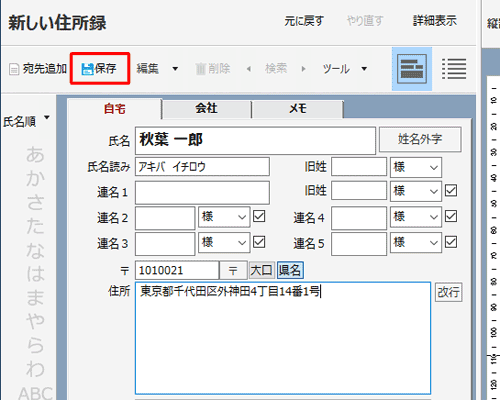Screen dimensions: 500x400
Task: Click the 姓名外字 button
Action: [420, 139]
